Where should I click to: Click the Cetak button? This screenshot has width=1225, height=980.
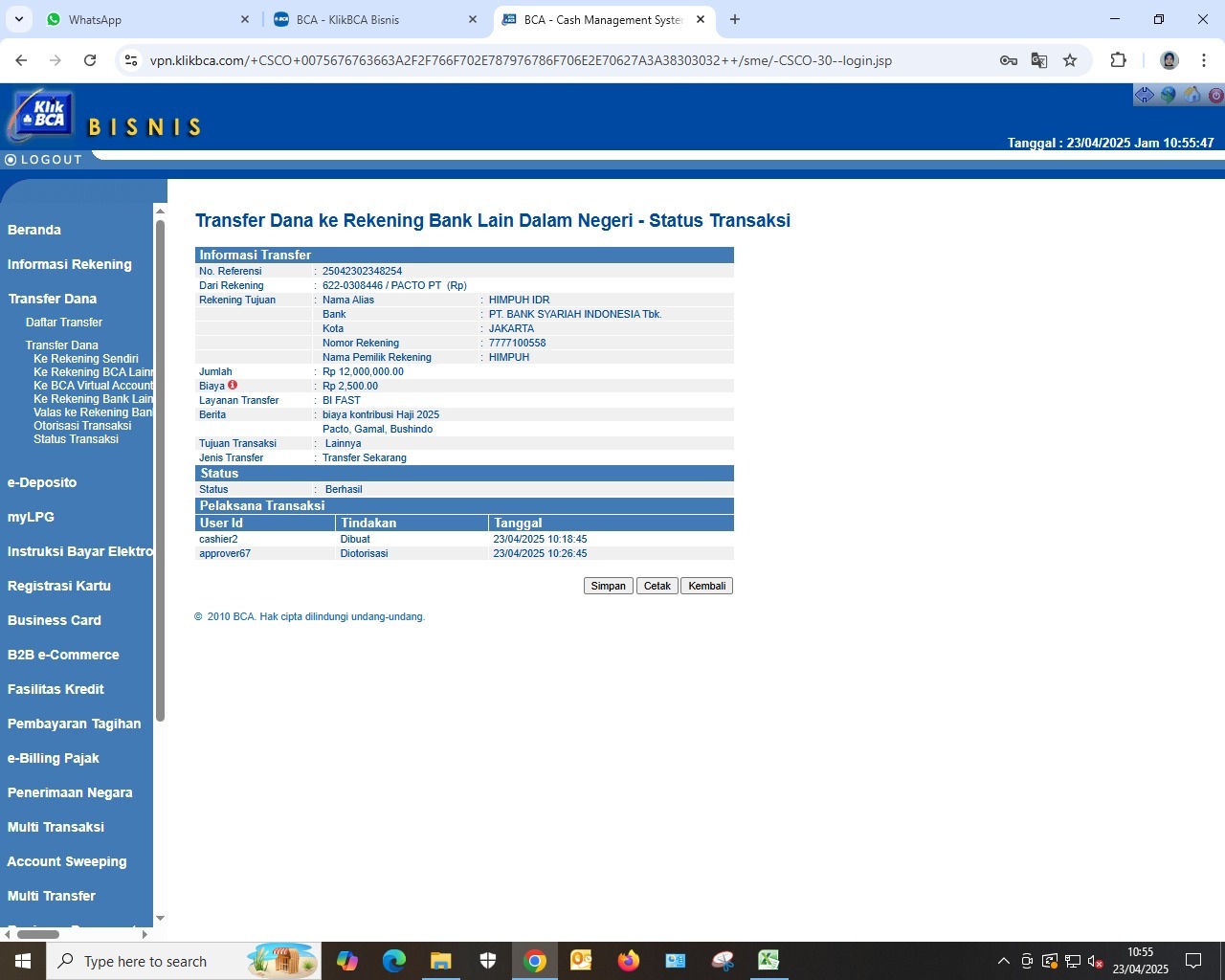coord(657,586)
